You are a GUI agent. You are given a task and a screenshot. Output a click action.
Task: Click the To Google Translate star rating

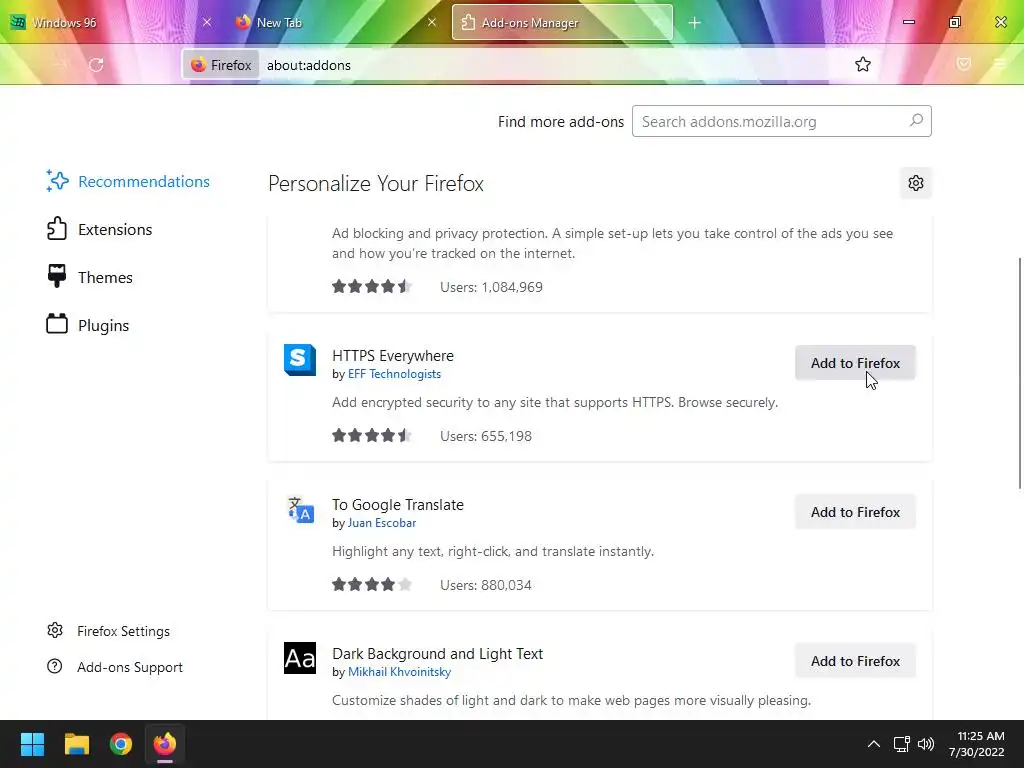372,584
